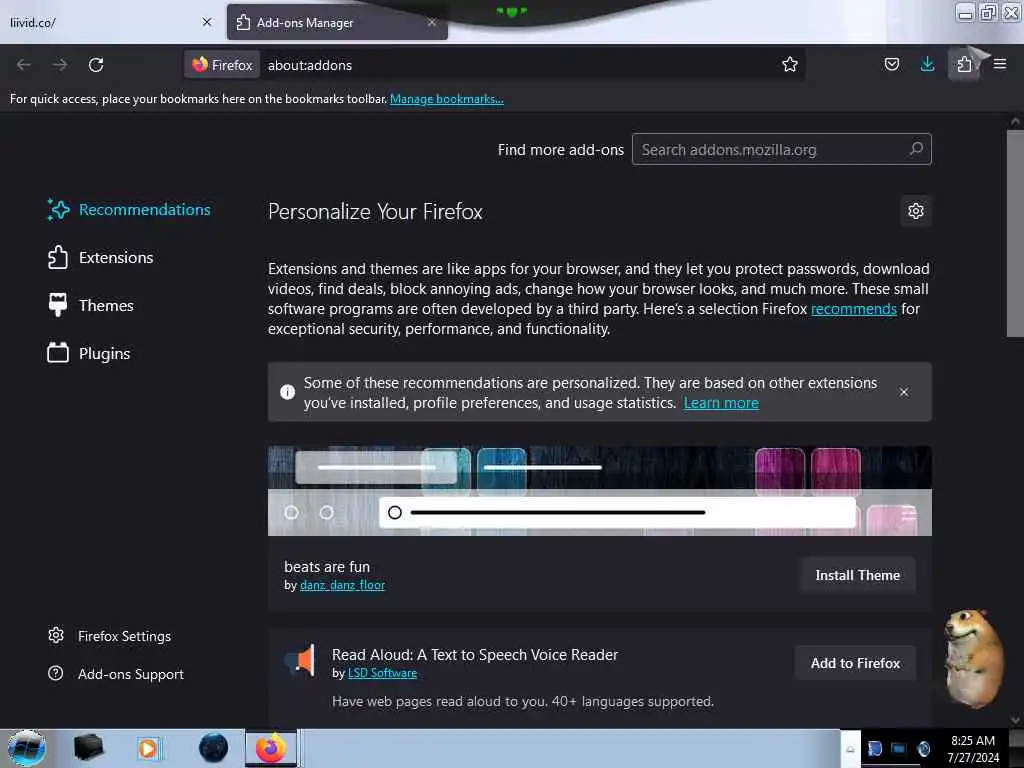Click the scrollbar down arrow
Screen dimensions: 1024x768
point(1015,720)
